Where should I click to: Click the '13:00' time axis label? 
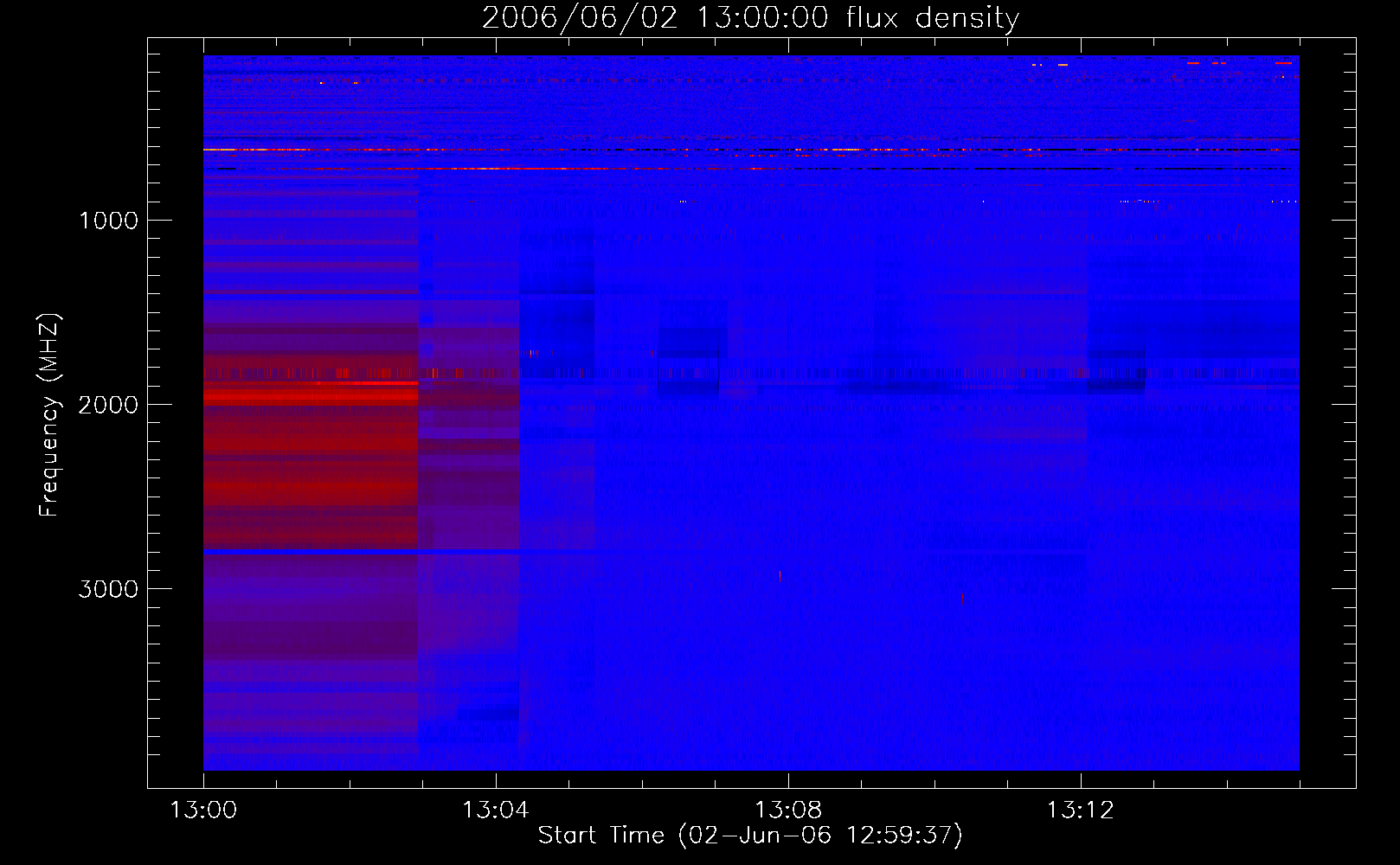[x=203, y=811]
